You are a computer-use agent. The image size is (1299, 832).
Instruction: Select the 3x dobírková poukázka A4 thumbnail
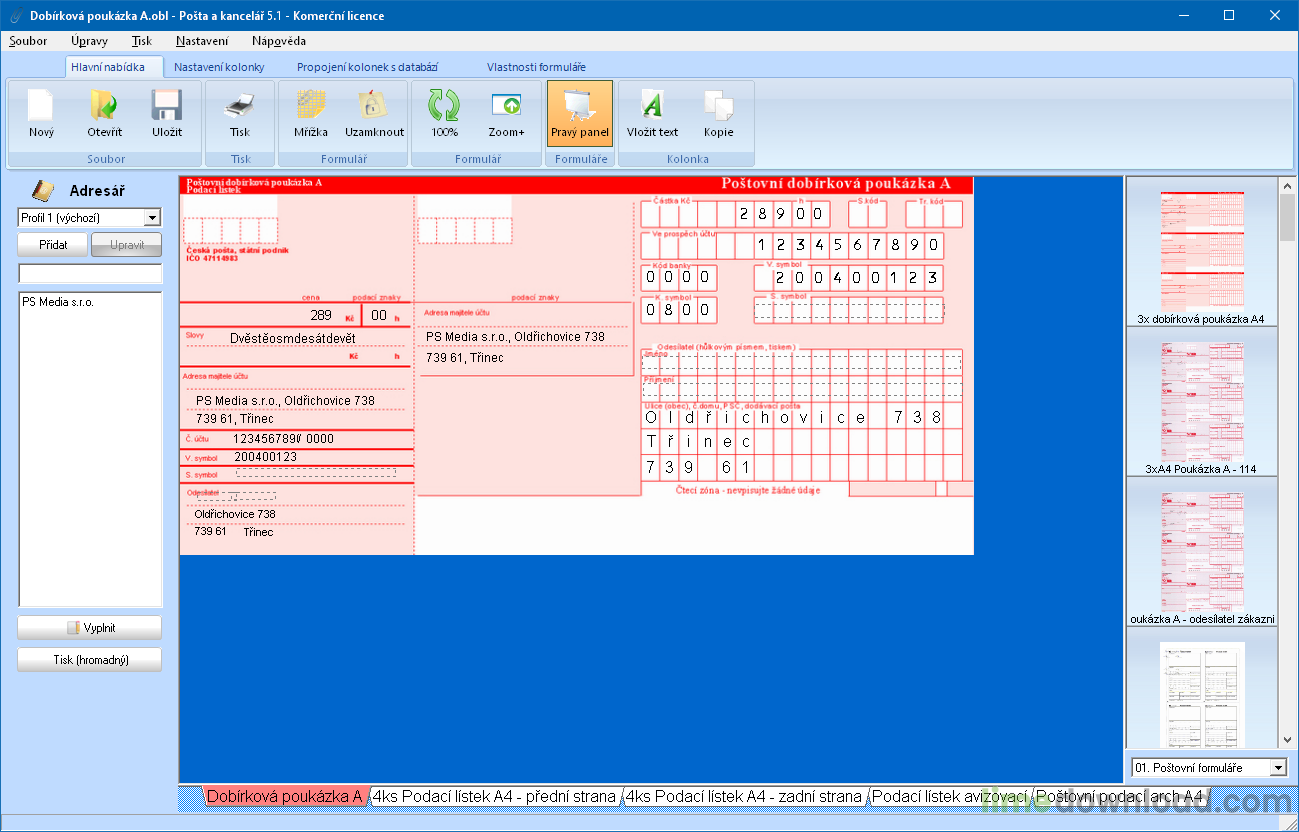coord(1201,250)
